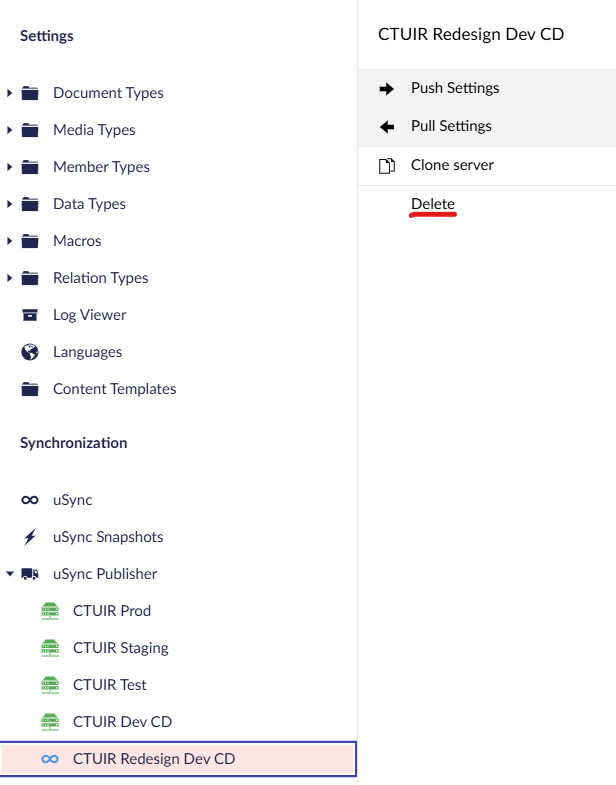Click the uSync infinity icon
This screenshot has width=616, height=785.
[30, 500]
